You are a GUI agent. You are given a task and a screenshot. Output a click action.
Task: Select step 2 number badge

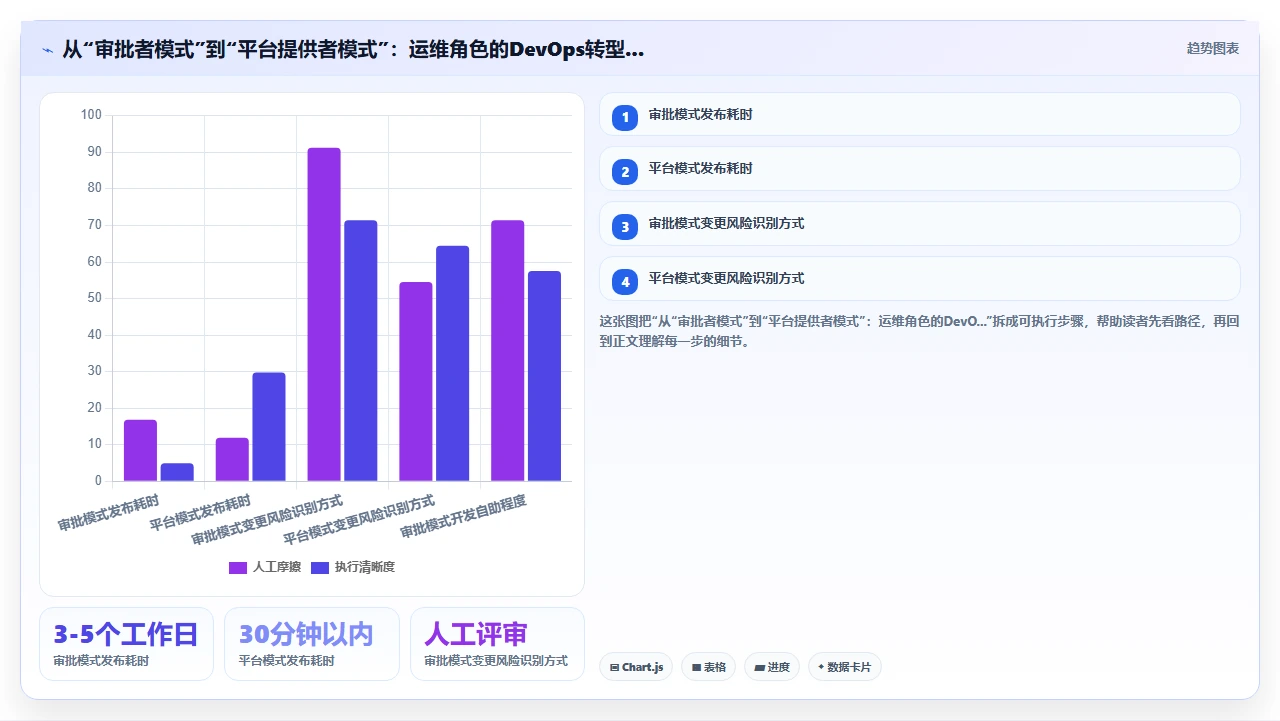(625, 171)
